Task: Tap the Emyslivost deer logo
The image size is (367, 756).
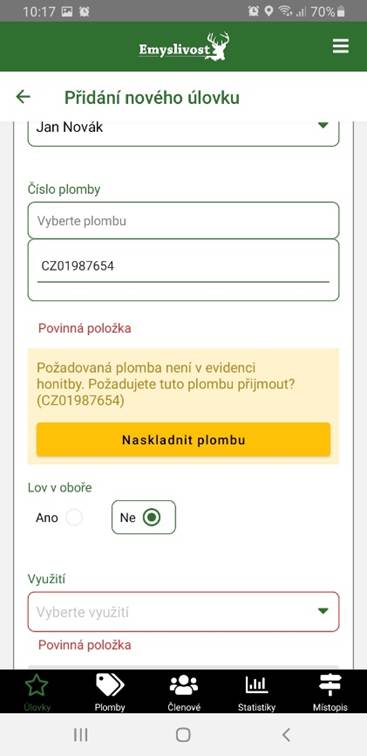Action: (183, 47)
